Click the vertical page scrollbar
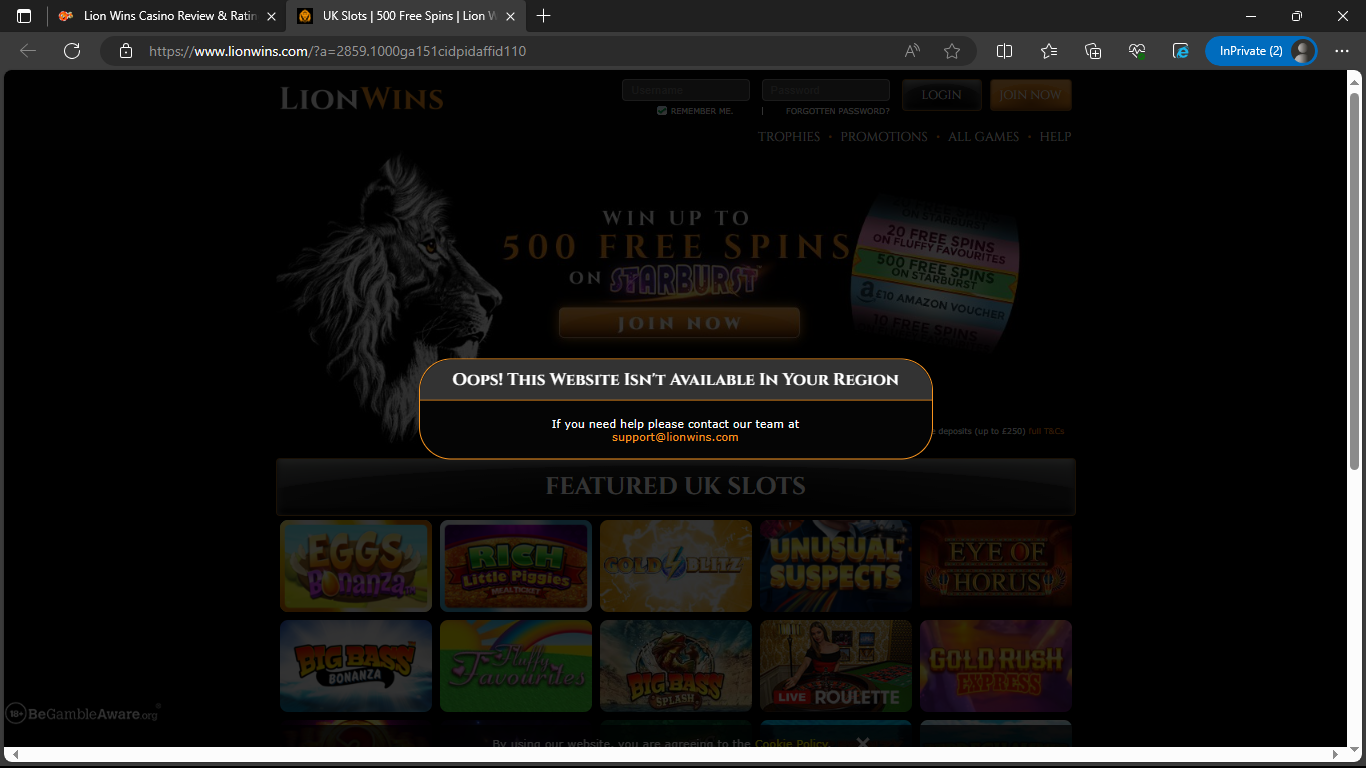 click(1355, 280)
